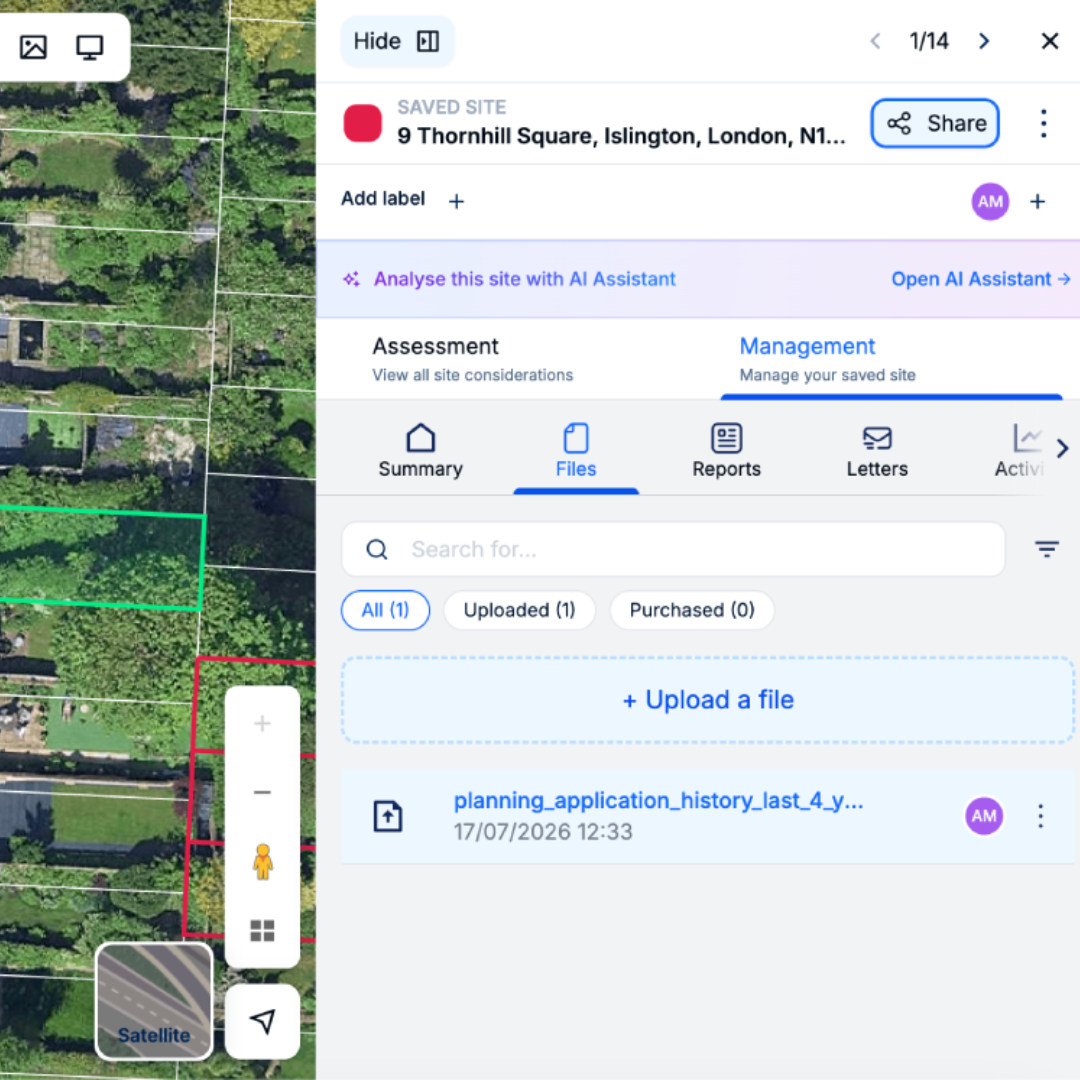Click the presentation monitor icon
The image size is (1080, 1080).
(x=90, y=47)
